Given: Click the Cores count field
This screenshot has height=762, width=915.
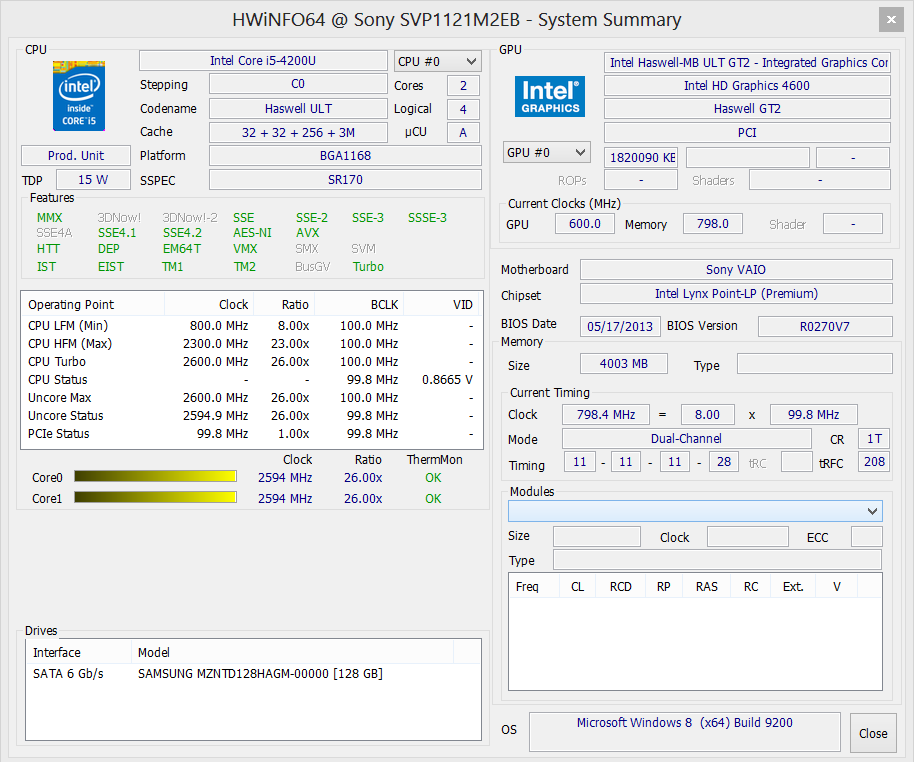Looking at the screenshot, I should click(463, 85).
